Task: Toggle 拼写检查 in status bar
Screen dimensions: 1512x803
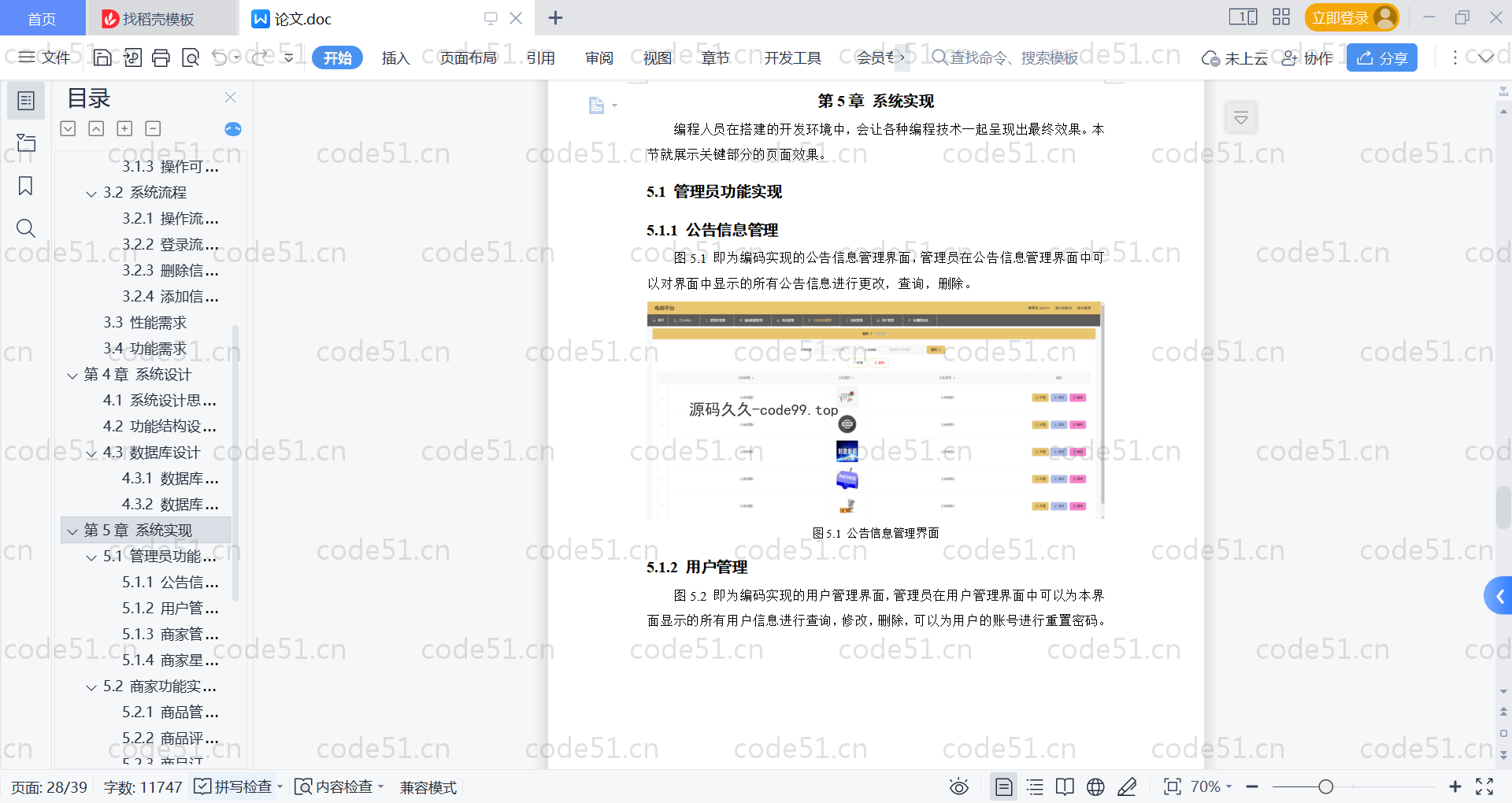Action: click(238, 786)
